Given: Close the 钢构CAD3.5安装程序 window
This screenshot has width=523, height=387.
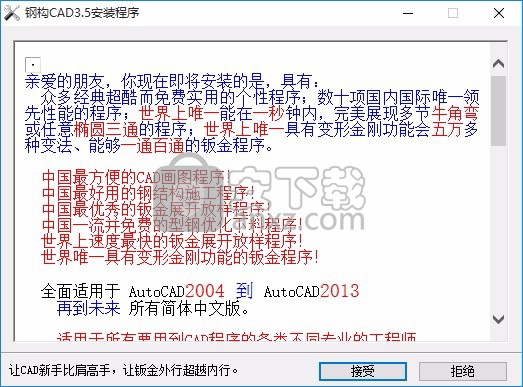Looking at the screenshot, I should [499, 13].
